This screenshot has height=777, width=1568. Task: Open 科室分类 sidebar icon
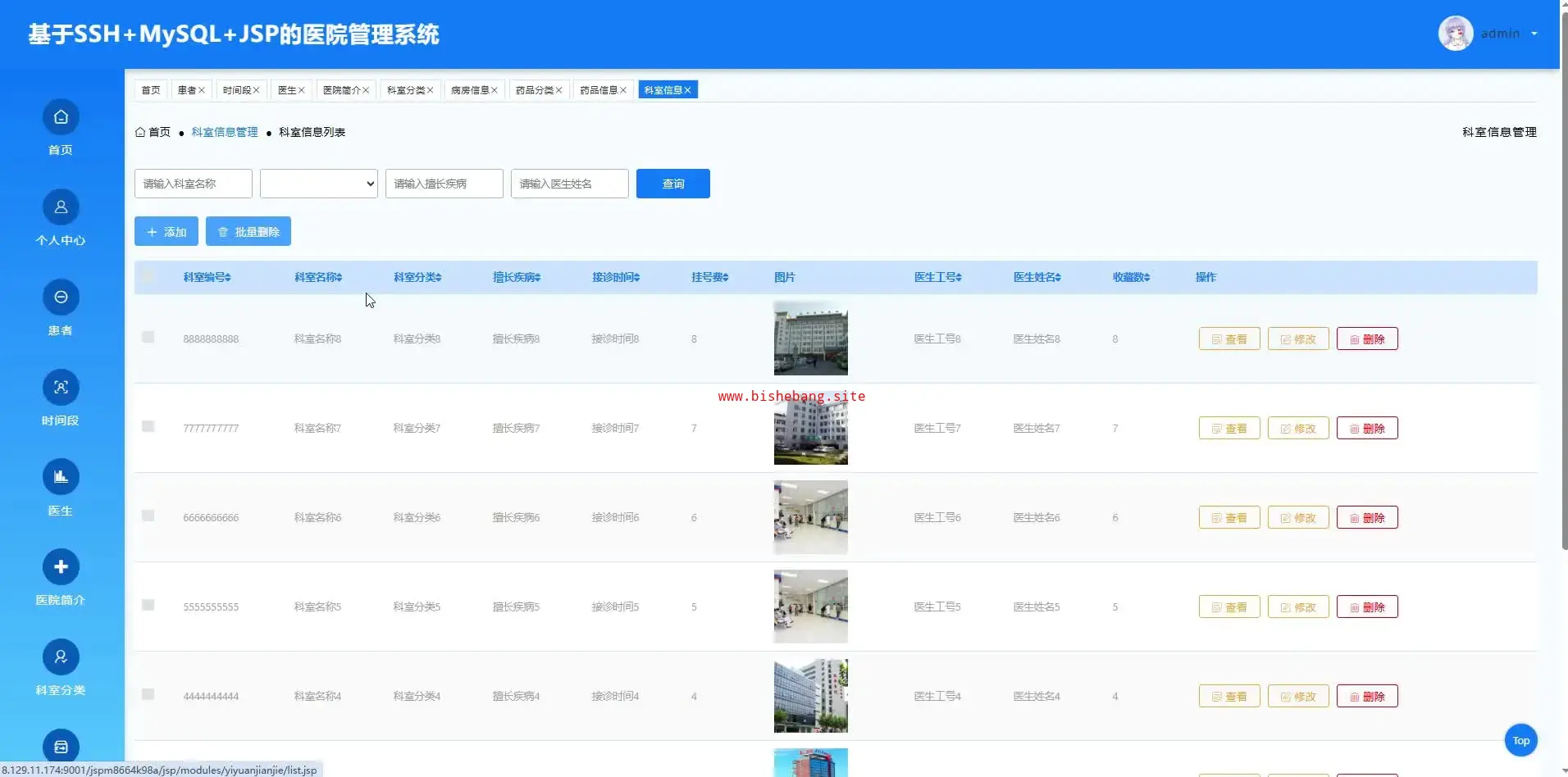[x=61, y=657]
